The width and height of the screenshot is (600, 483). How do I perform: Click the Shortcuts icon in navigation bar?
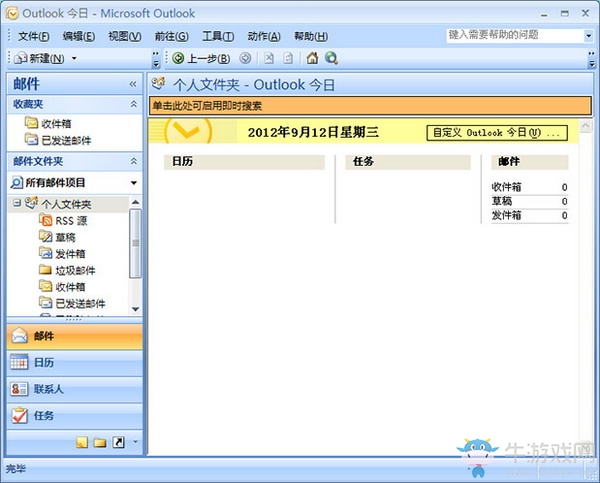tap(118, 442)
